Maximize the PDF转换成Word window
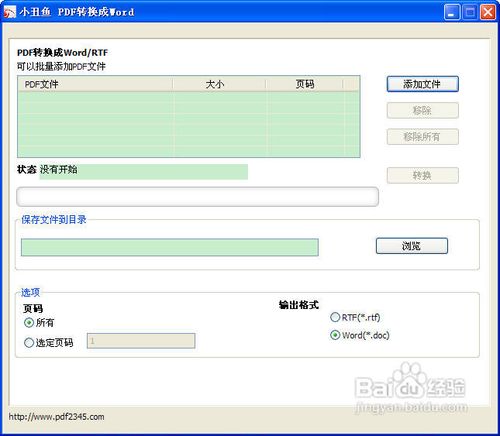 click(x=470, y=12)
